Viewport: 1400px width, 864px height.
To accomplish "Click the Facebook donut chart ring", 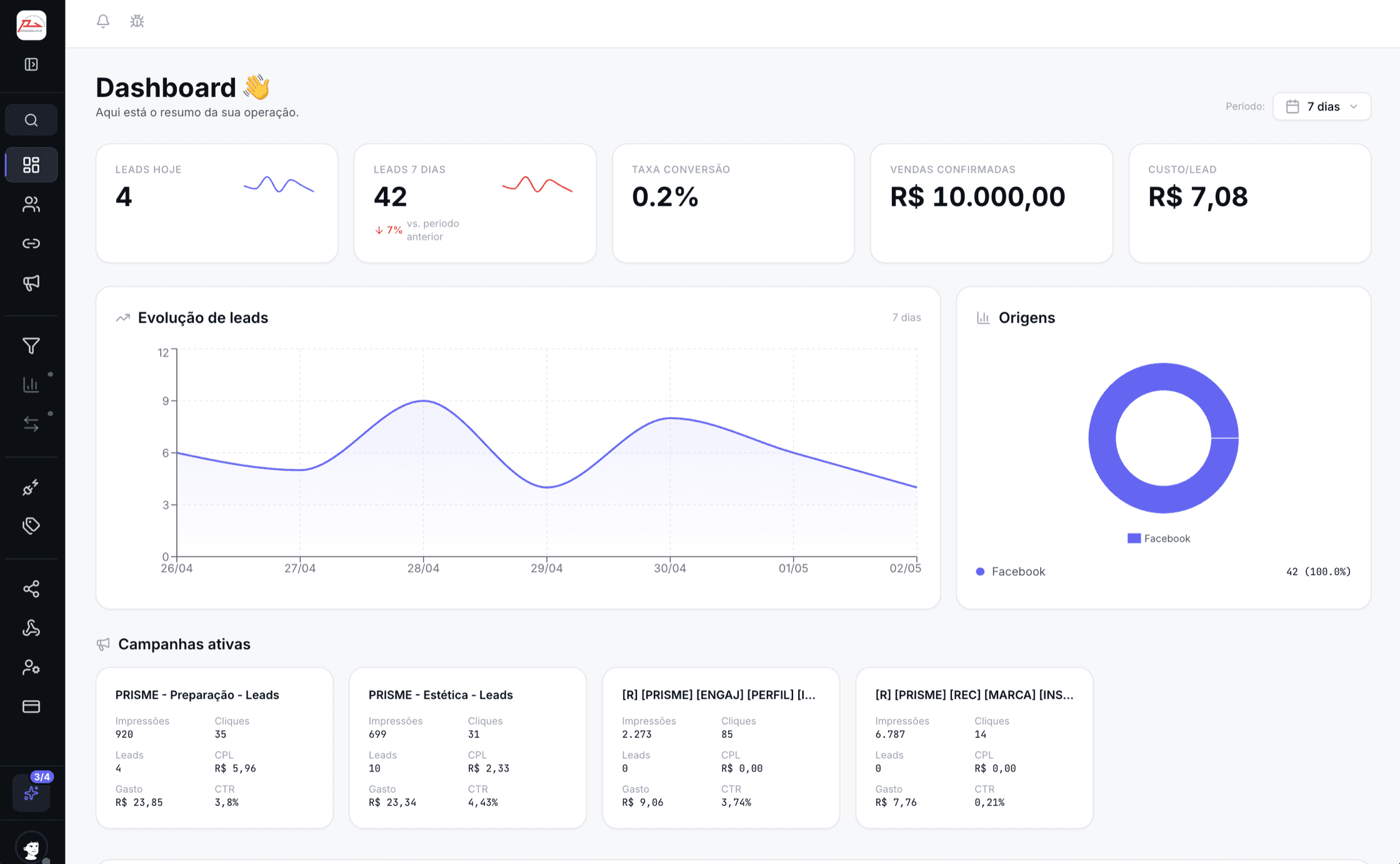I will coord(1101,438).
